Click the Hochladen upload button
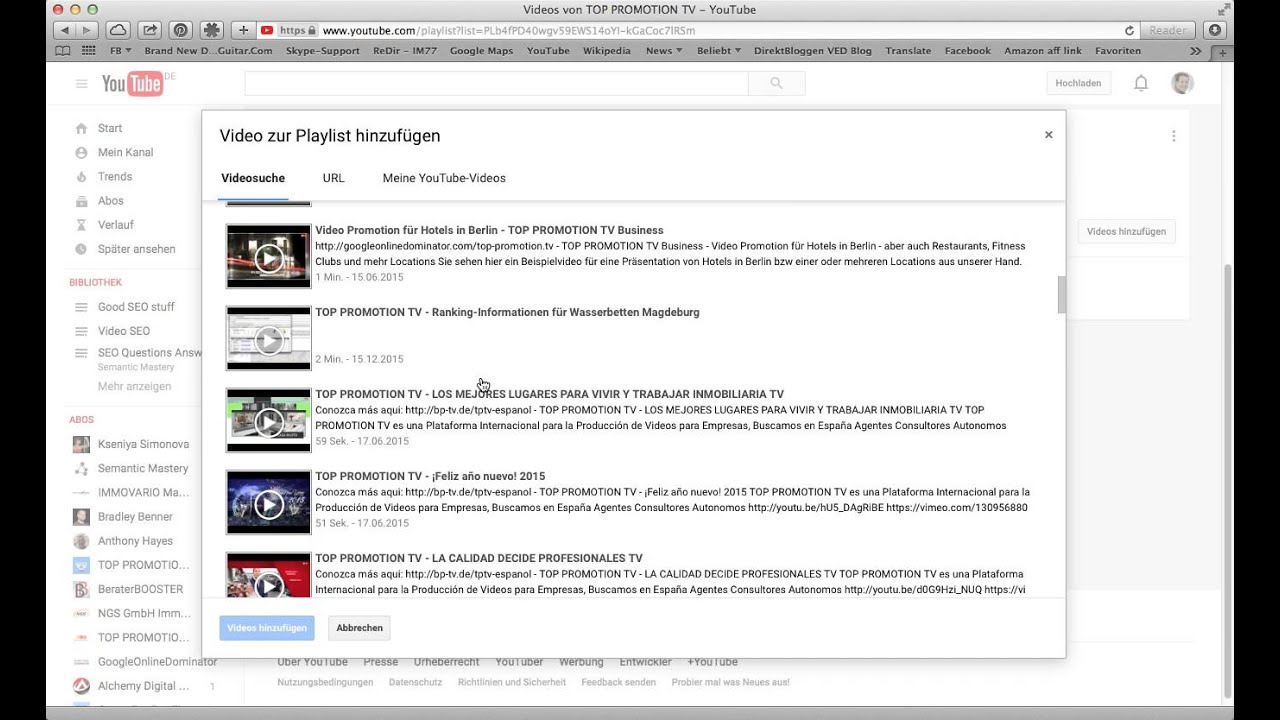 click(x=1078, y=83)
